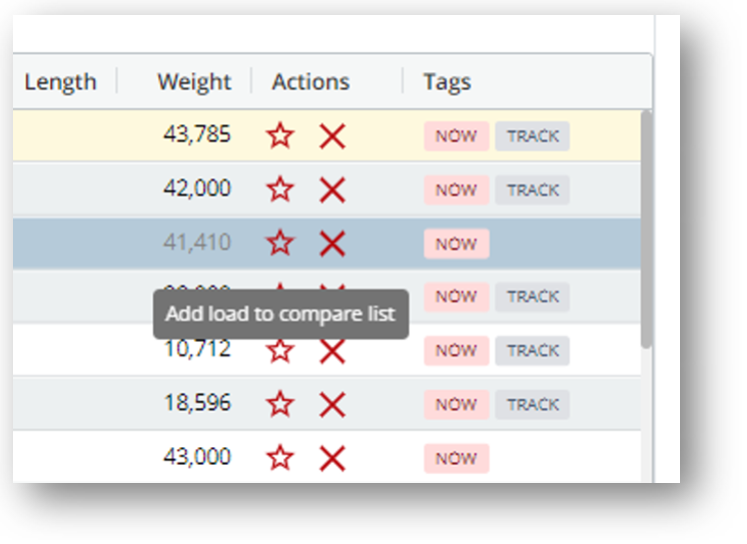Screen dimensions: 747x544
Task: Click the TRACK tag on 42,000 row
Action: pyautogui.click(x=532, y=189)
